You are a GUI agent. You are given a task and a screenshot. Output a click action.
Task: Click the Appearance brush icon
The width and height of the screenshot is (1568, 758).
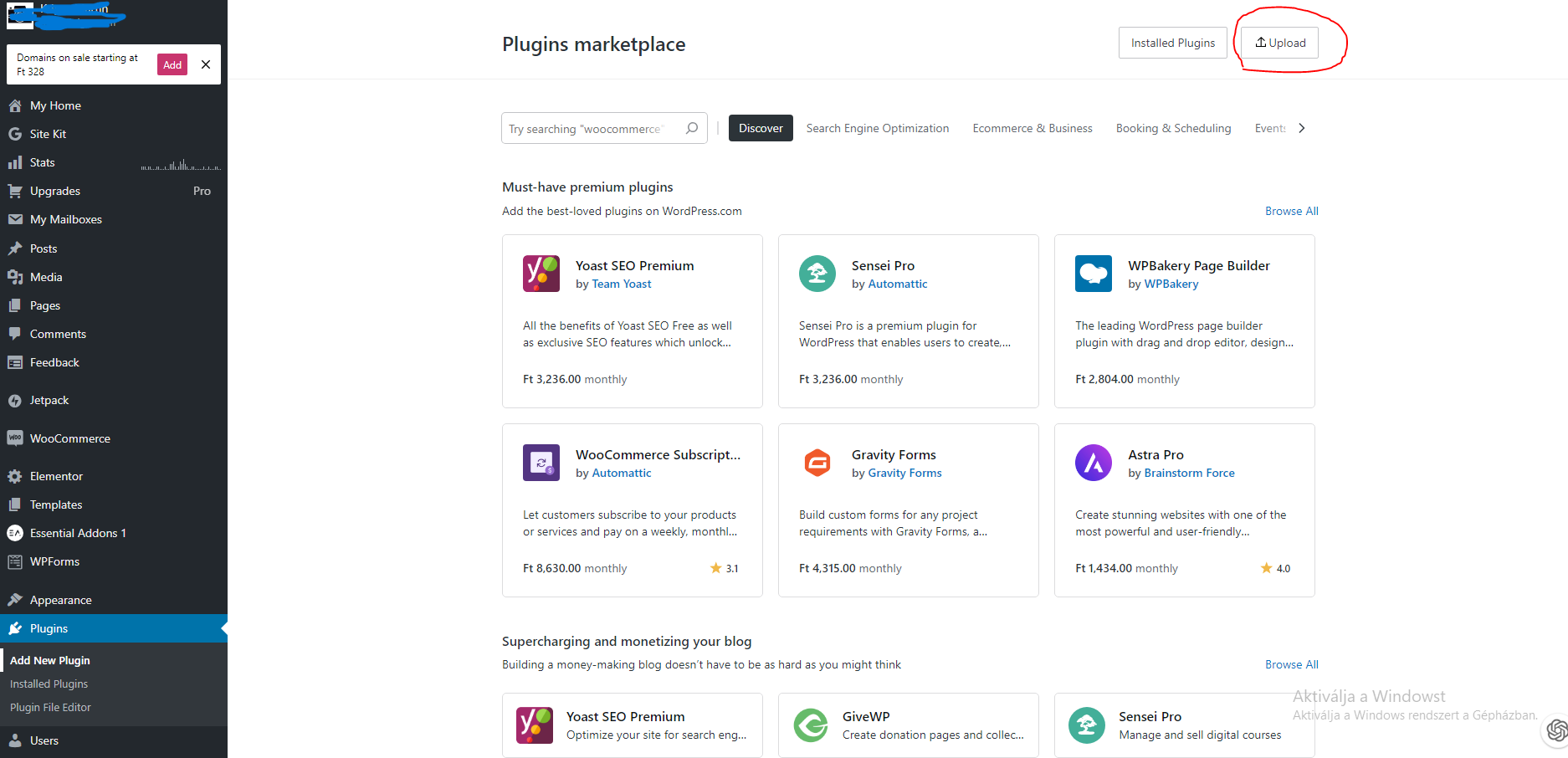pyautogui.click(x=15, y=600)
